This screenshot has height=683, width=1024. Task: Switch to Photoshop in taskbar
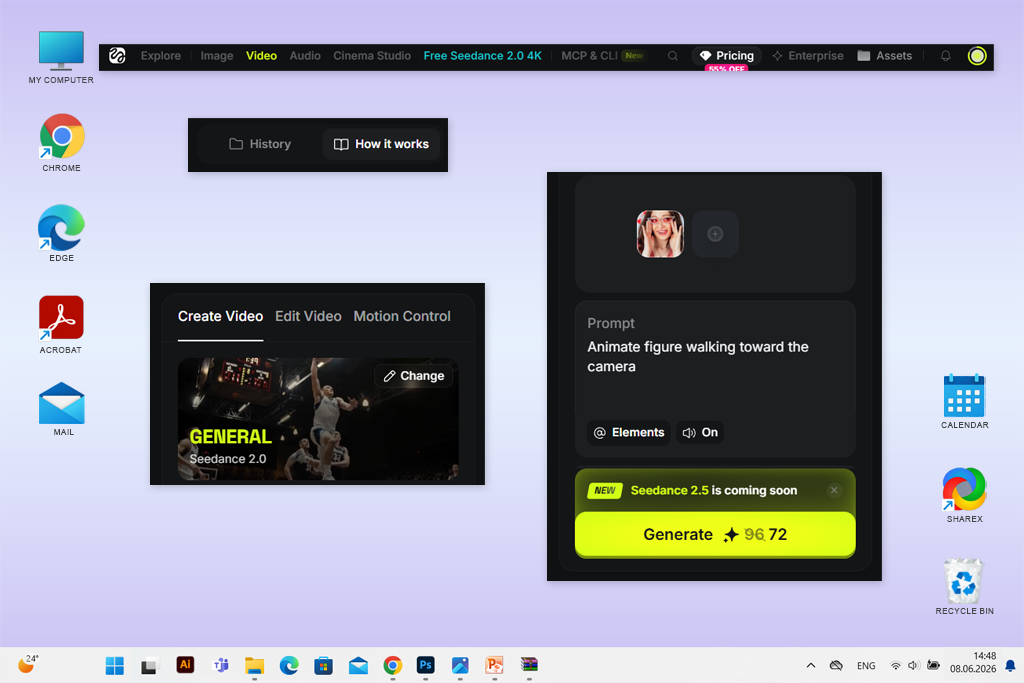coord(426,665)
